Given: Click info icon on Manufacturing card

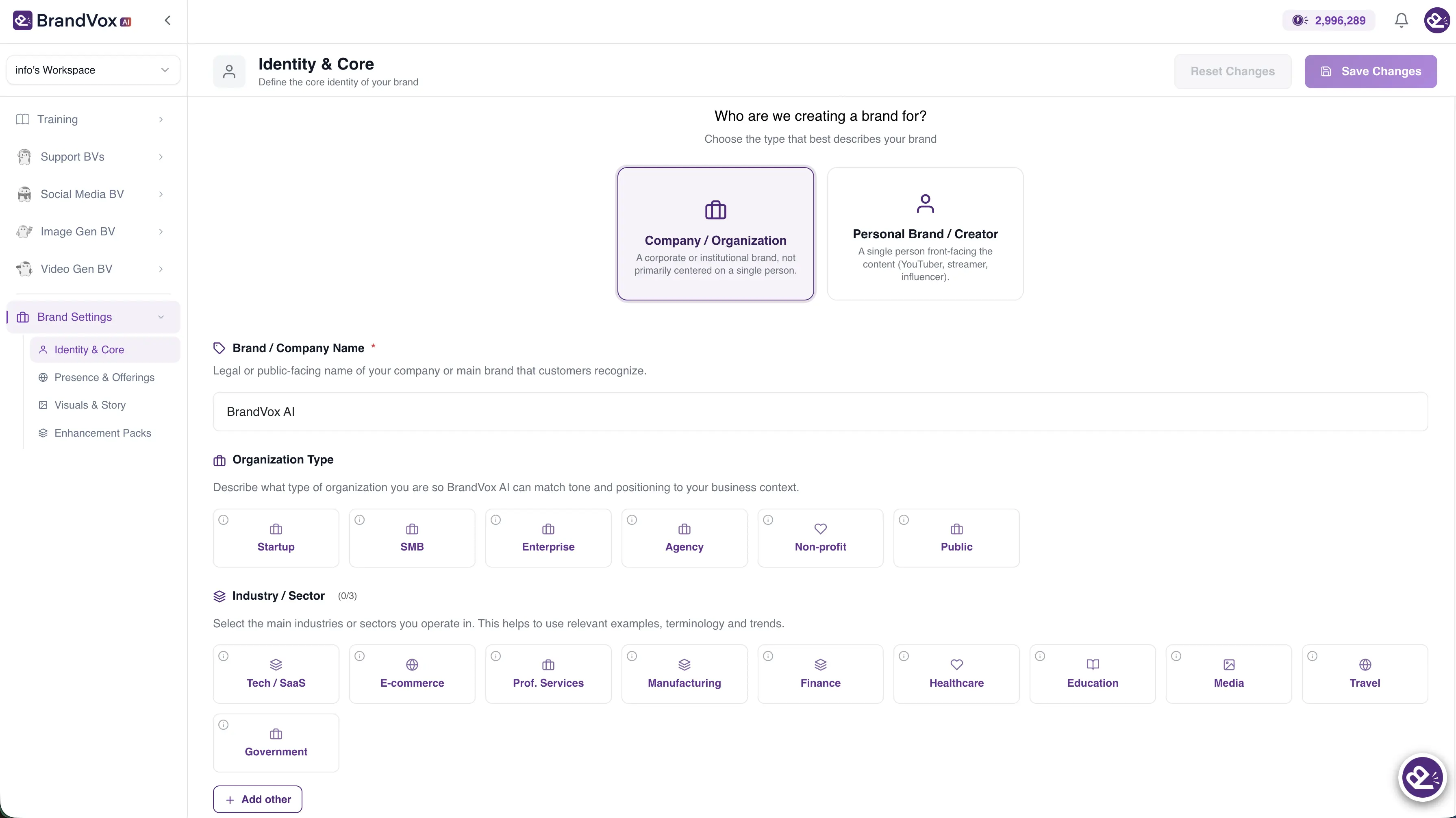Looking at the screenshot, I should click(x=632, y=656).
